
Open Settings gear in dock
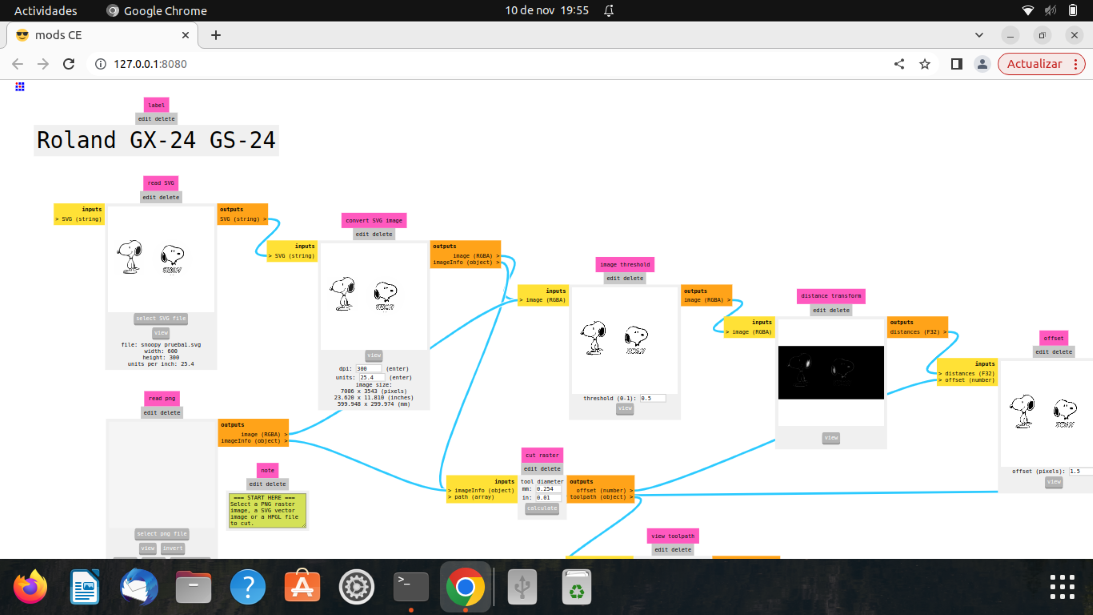(356, 586)
